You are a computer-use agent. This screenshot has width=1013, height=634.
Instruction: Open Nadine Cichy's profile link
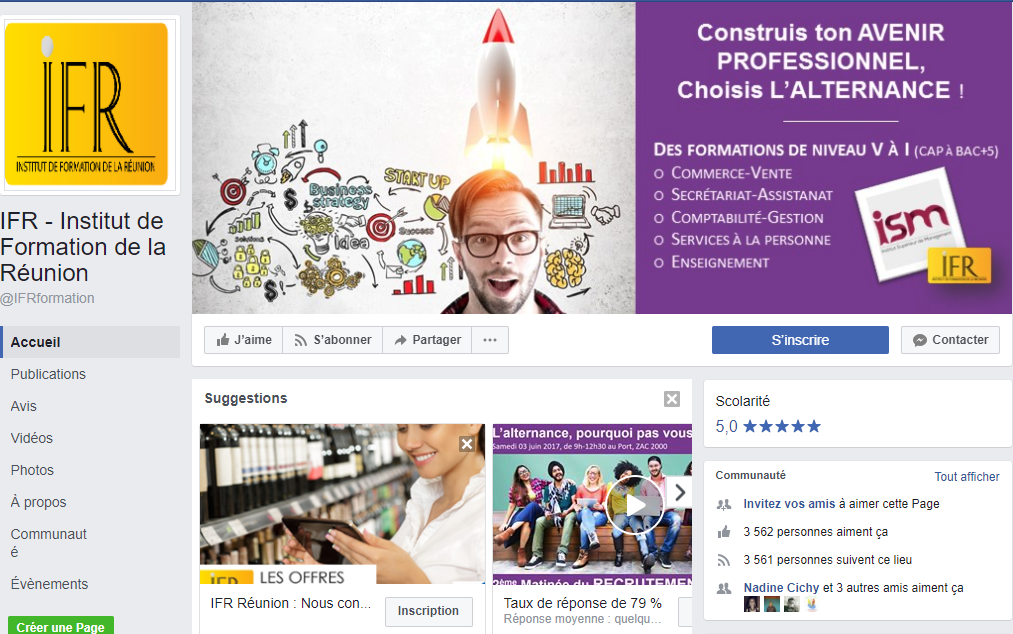781,587
